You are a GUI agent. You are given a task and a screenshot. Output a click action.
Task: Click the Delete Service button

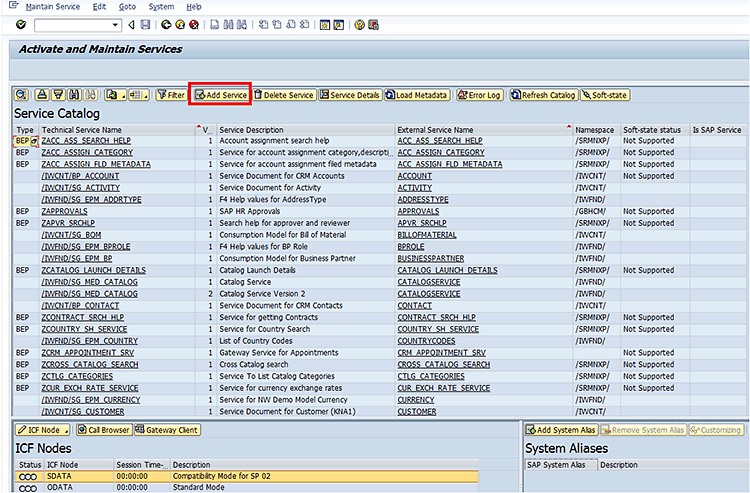[284, 95]
